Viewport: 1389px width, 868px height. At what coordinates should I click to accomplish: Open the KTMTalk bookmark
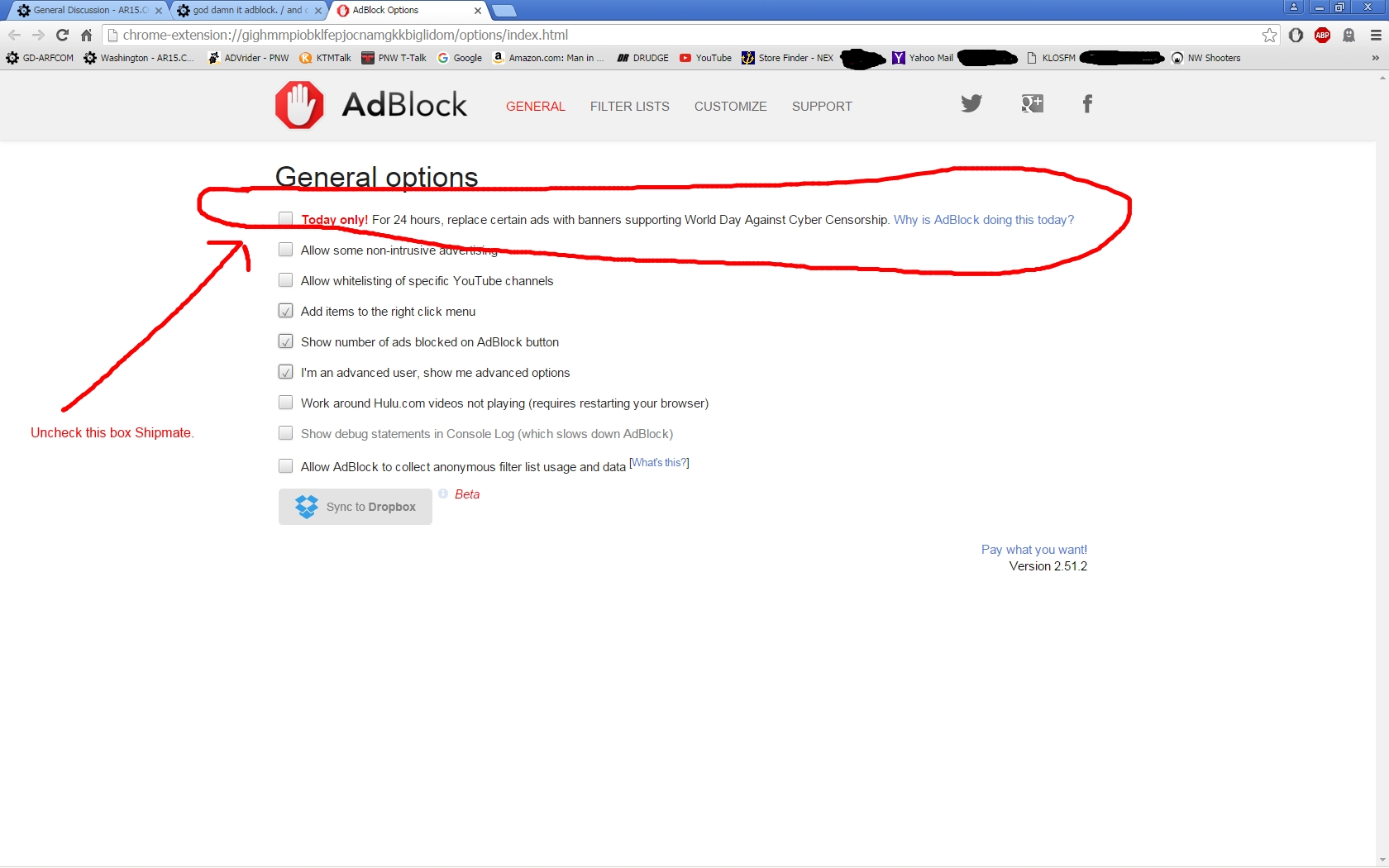(325, 58)
